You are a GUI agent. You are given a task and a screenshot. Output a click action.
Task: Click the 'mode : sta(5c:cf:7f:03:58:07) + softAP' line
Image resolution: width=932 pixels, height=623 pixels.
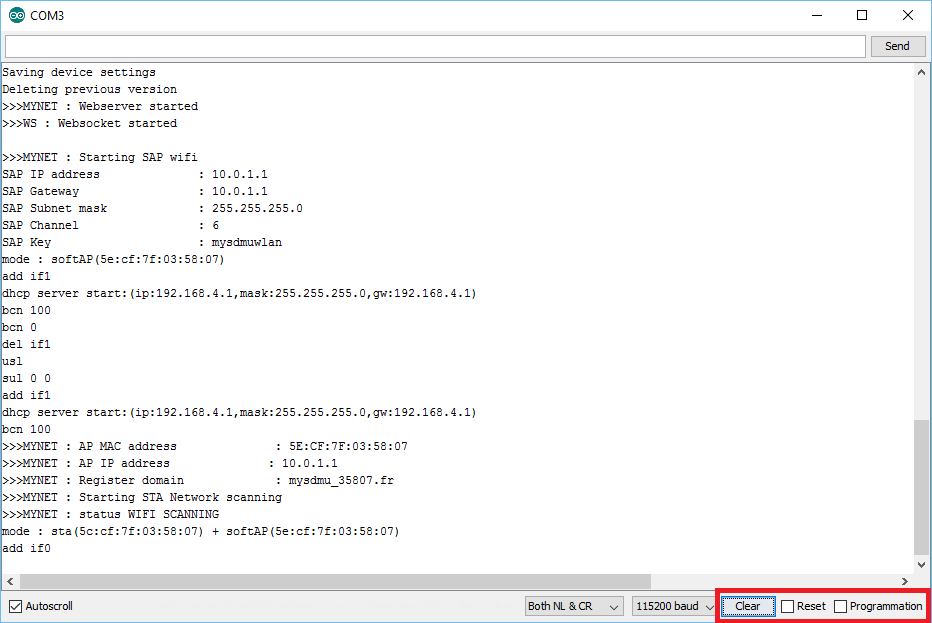pos(201,531)
